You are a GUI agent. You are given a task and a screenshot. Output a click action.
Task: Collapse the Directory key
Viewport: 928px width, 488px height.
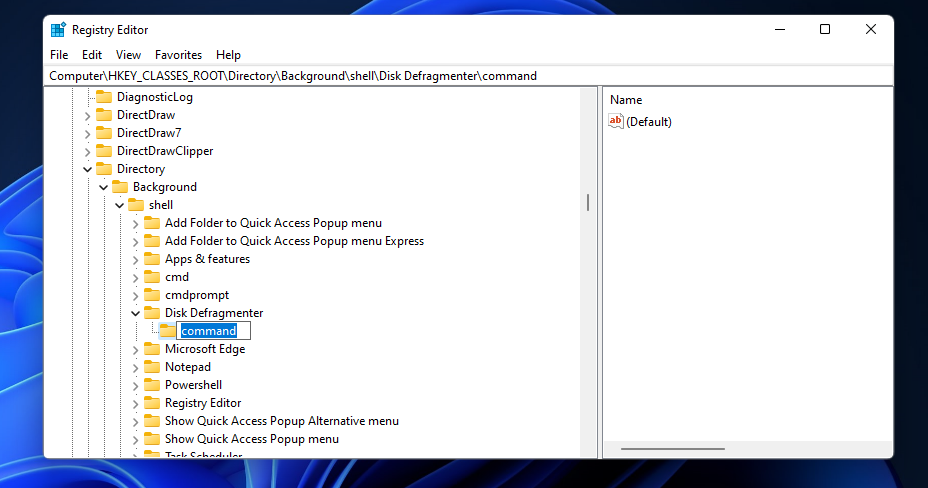pos(88,170)
